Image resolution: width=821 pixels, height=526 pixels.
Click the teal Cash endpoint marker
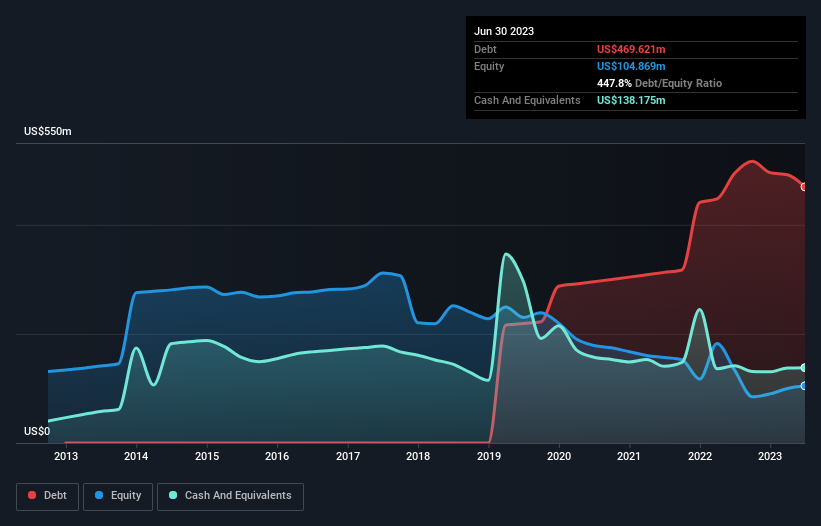tap(804, 368)
